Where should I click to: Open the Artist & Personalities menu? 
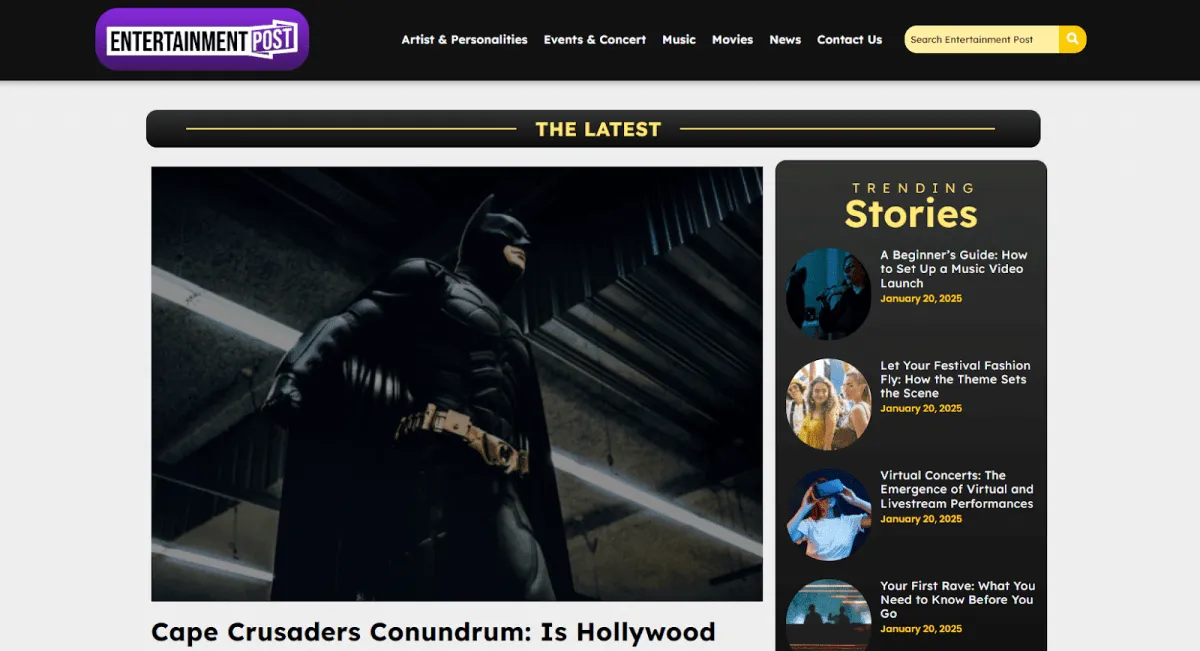click(x=464, y=40)
